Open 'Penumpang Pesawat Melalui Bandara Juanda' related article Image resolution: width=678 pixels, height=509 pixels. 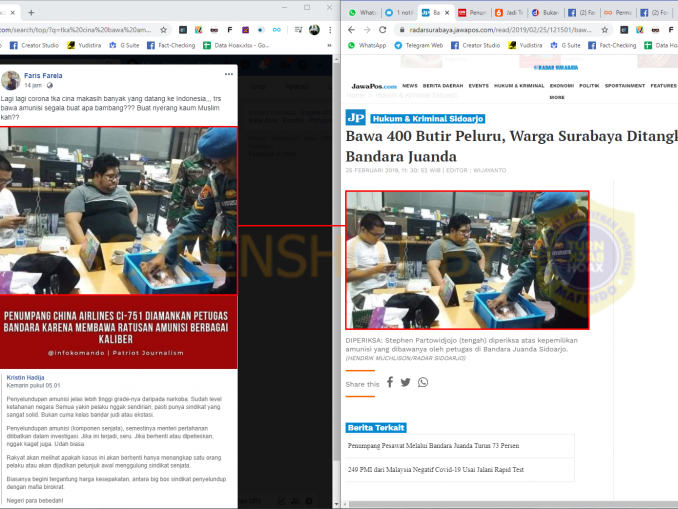pos(433,445)
